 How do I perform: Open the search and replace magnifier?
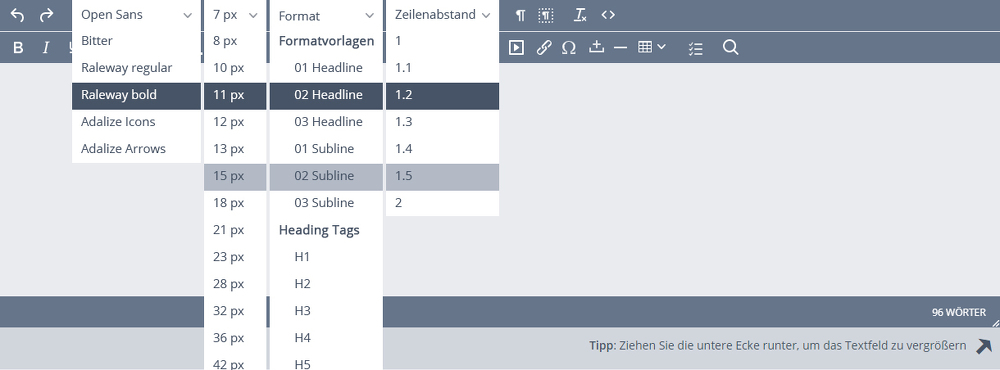[731, 47]
